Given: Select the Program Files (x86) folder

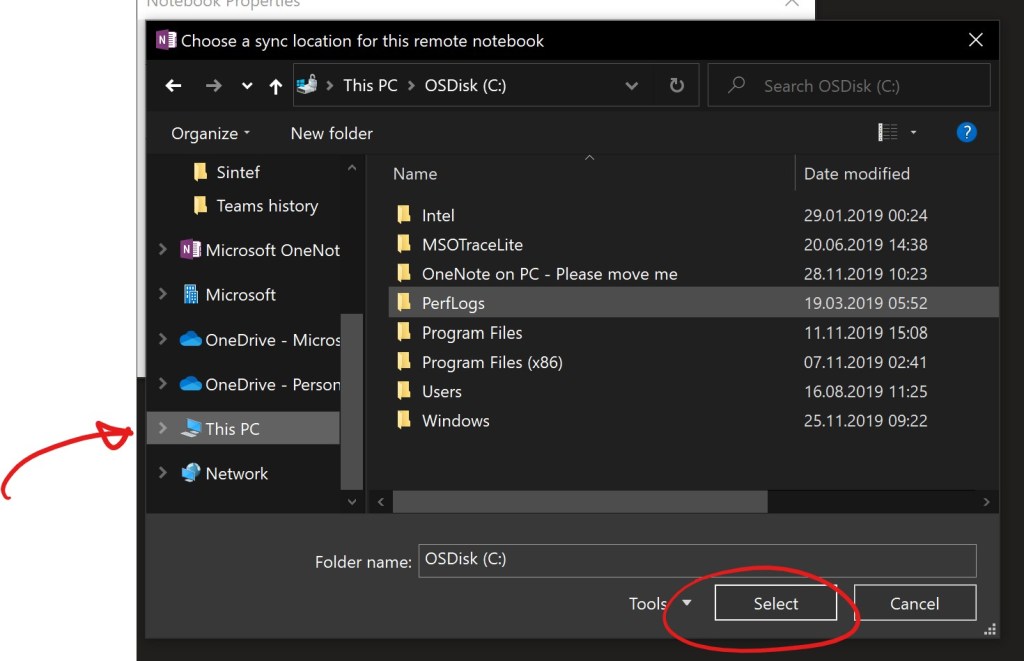Looking at the screenshot, I should pos(492,362).
